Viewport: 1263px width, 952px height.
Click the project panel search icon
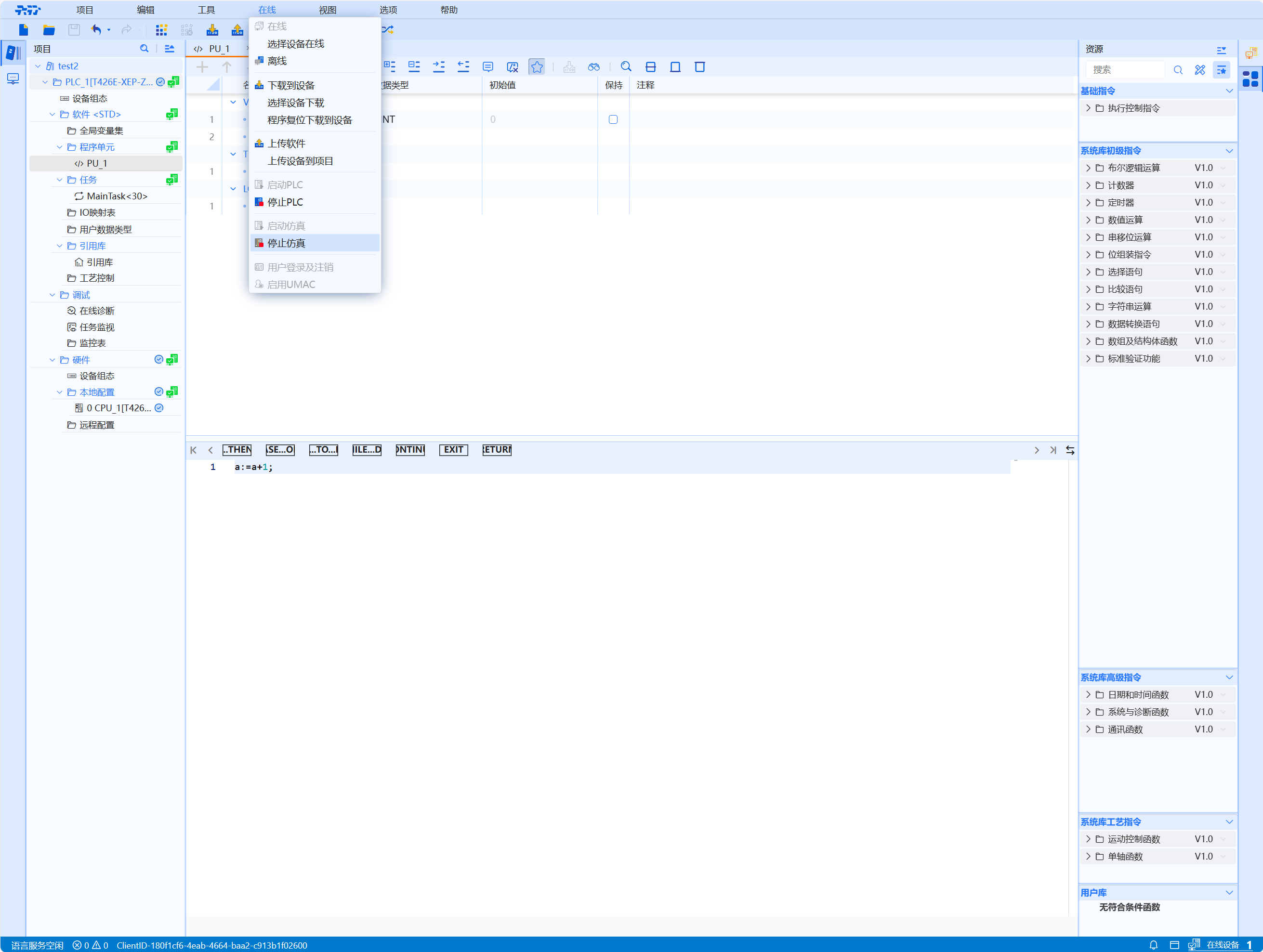145,49
